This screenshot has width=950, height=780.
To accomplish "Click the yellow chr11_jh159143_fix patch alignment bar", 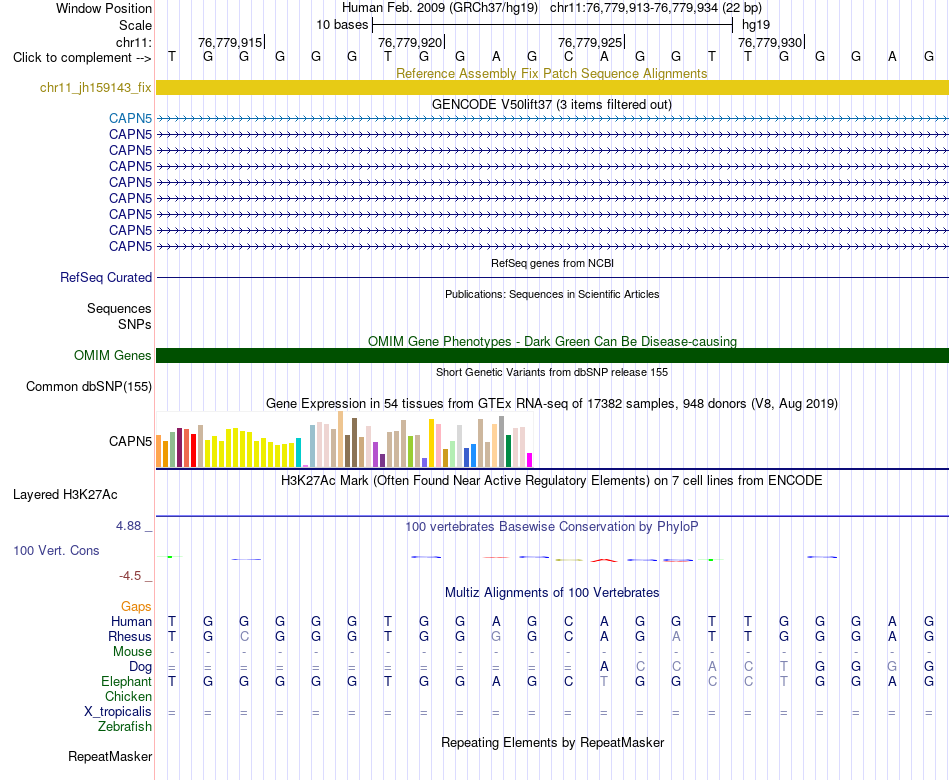I will click(x=552, y=88).
